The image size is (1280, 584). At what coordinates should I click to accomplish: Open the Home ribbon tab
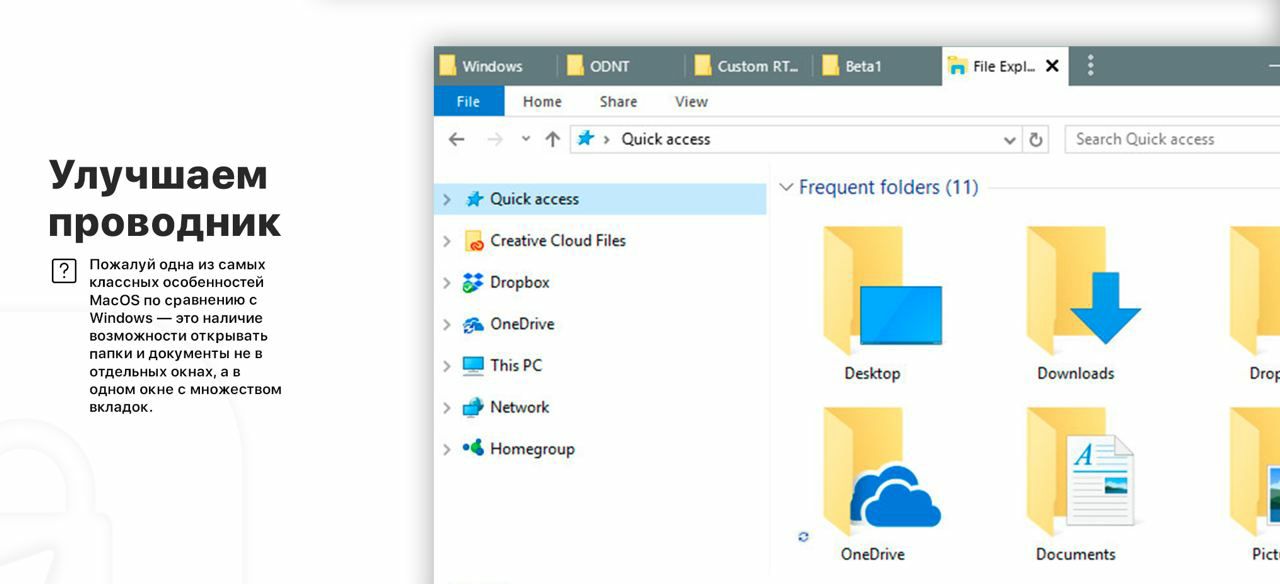pyautogui.click(x=542, y=101)
